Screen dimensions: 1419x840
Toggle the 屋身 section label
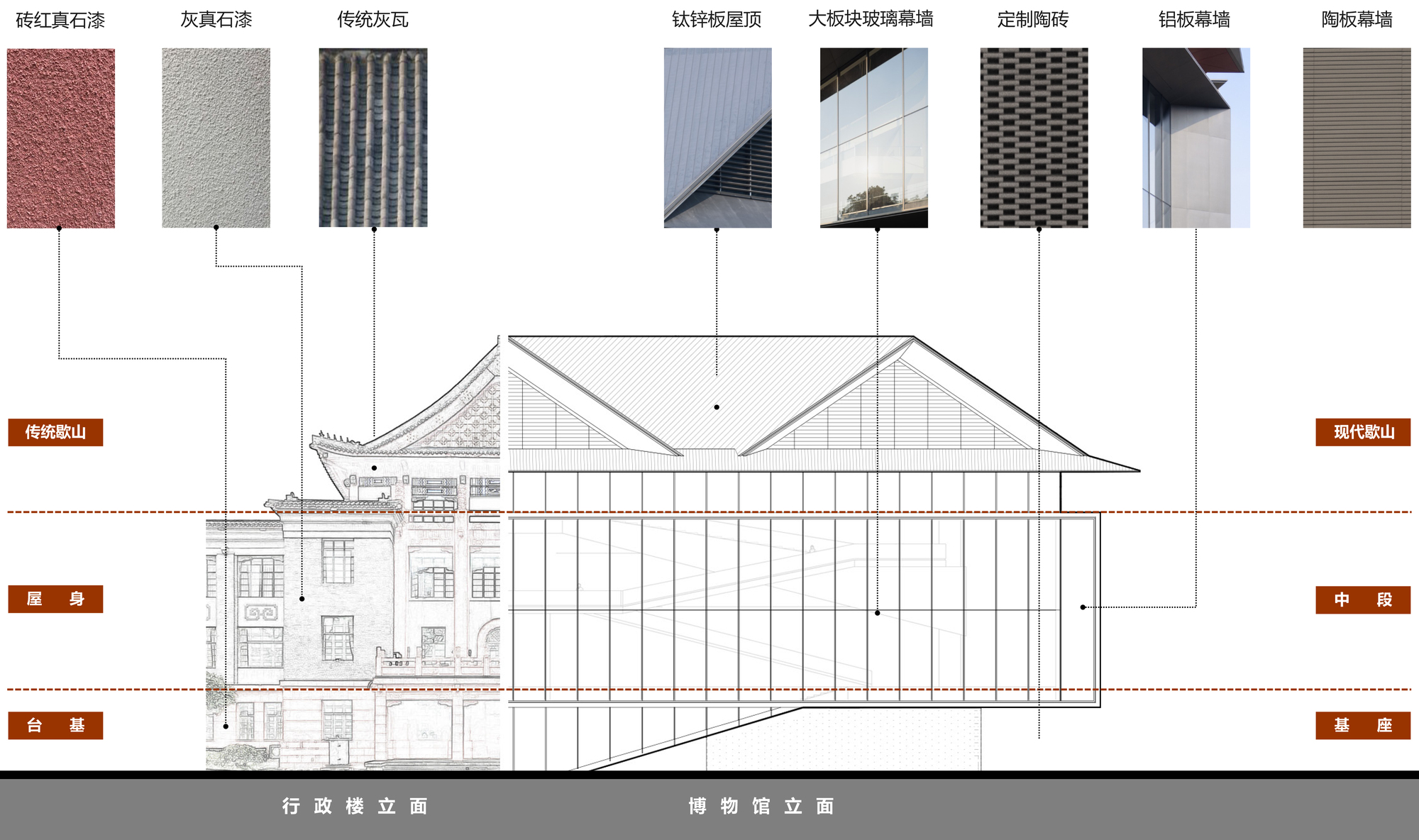pos(54,599)
